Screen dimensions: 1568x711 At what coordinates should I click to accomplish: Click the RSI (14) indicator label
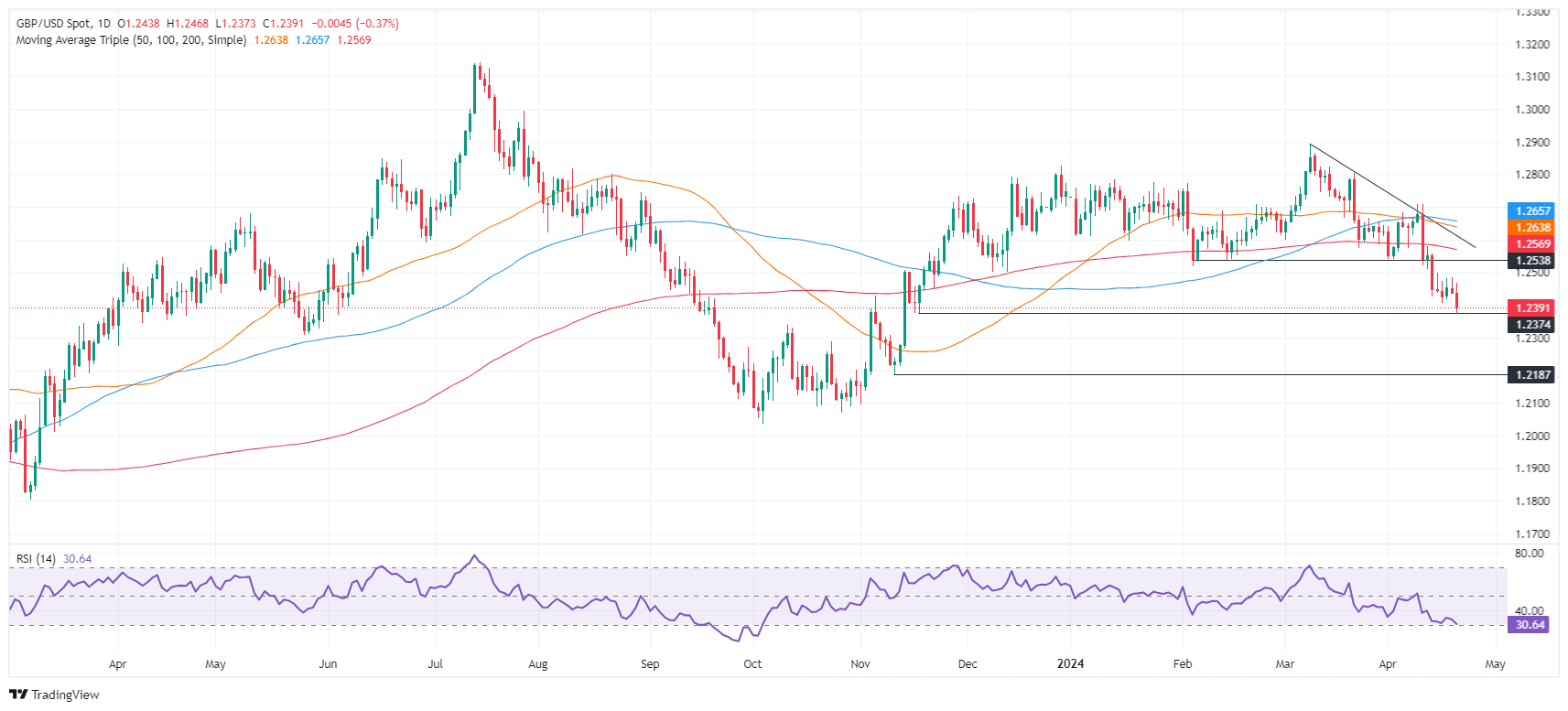36,559
